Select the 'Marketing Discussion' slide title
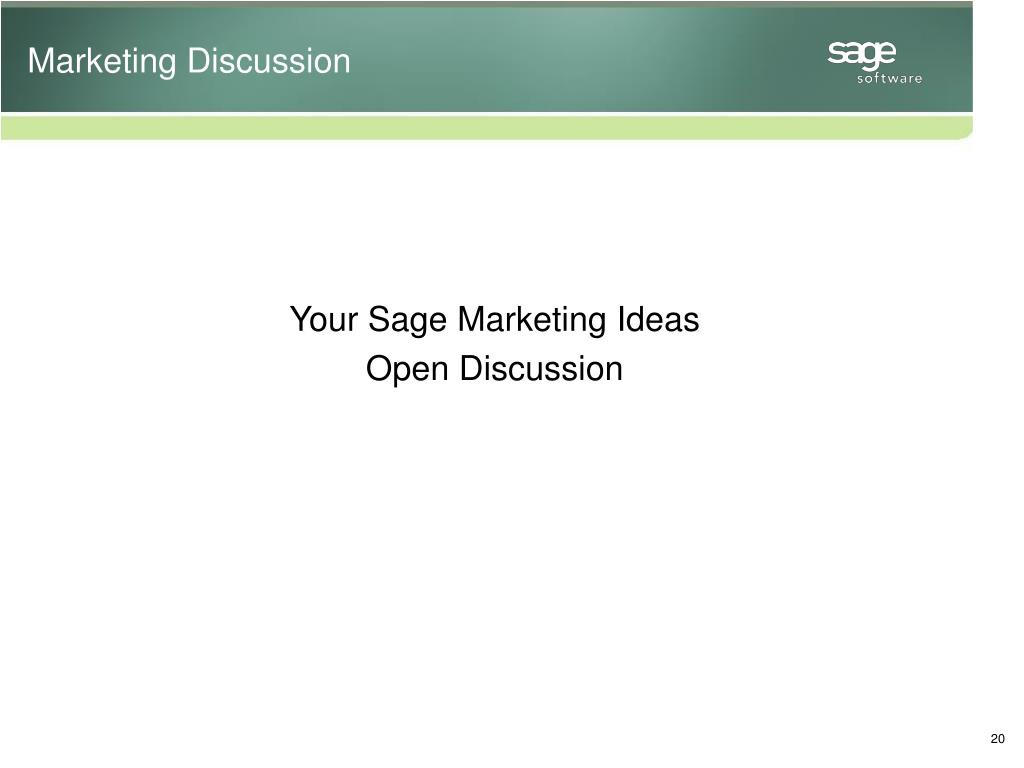The width and height of the screenshot is (1024, 768). point(189,61)
